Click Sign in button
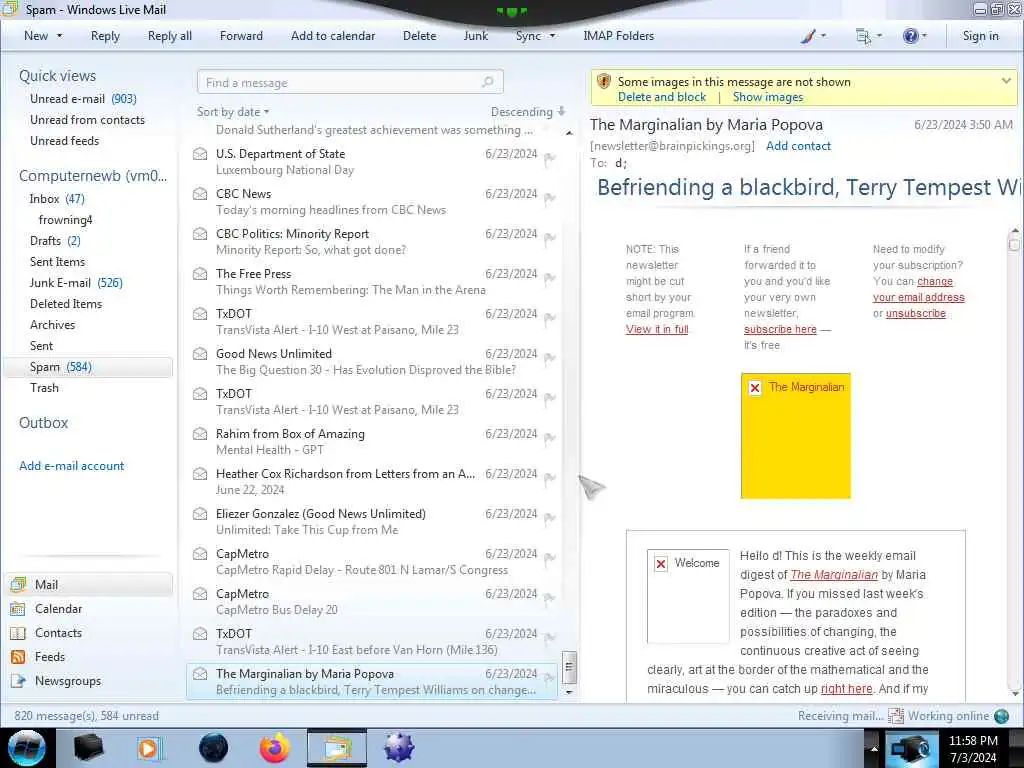1024x768 pixels. [980, 36]
